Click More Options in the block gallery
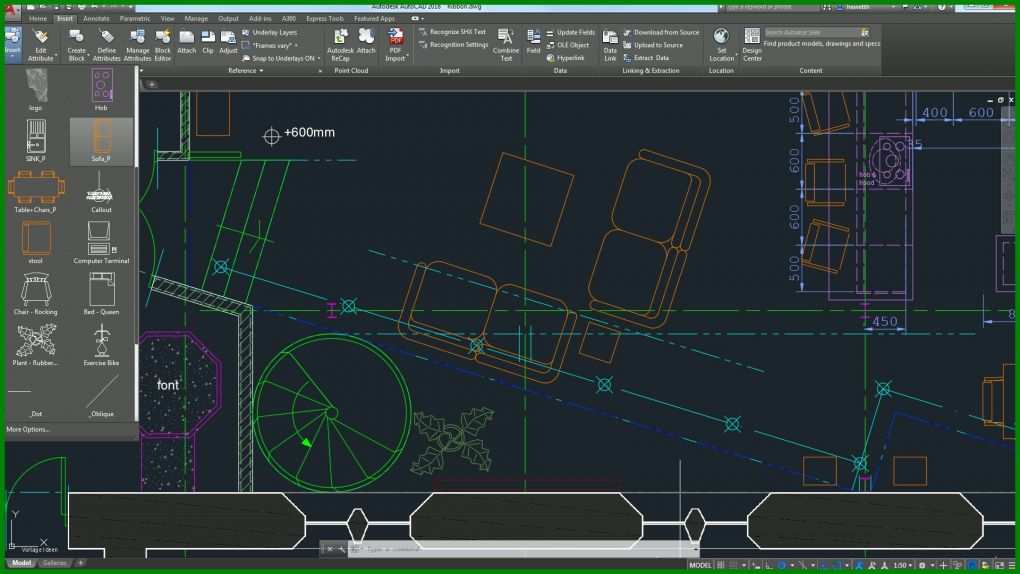The image size is (1020, 574). (x=27, y=430)
